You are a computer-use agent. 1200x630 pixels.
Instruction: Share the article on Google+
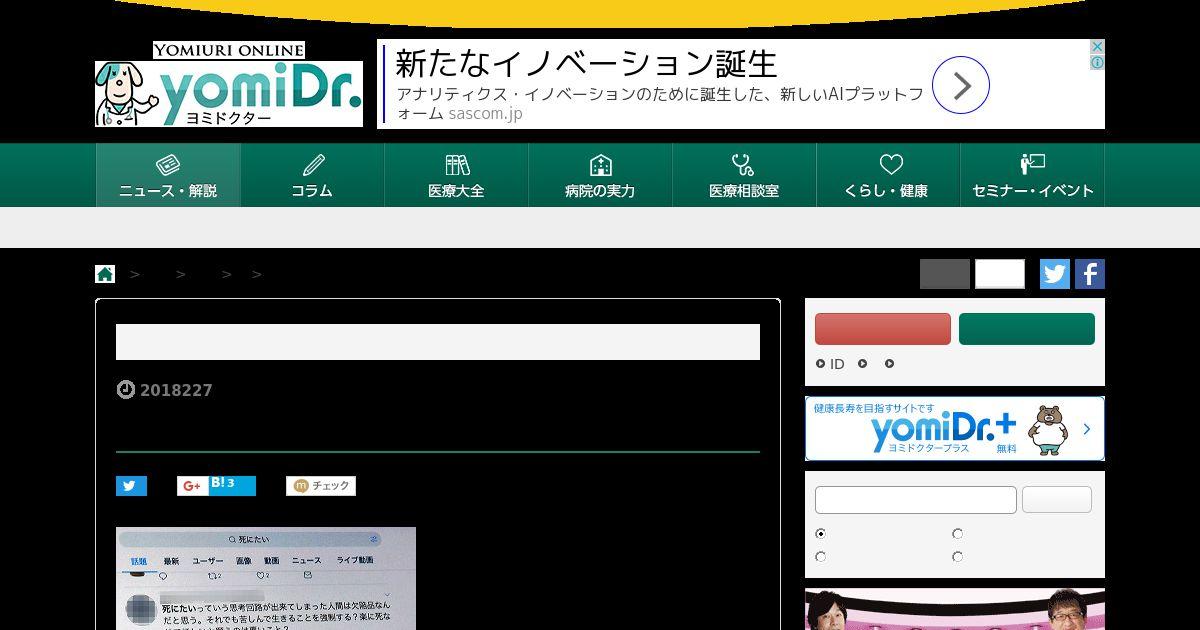point(192,486)
